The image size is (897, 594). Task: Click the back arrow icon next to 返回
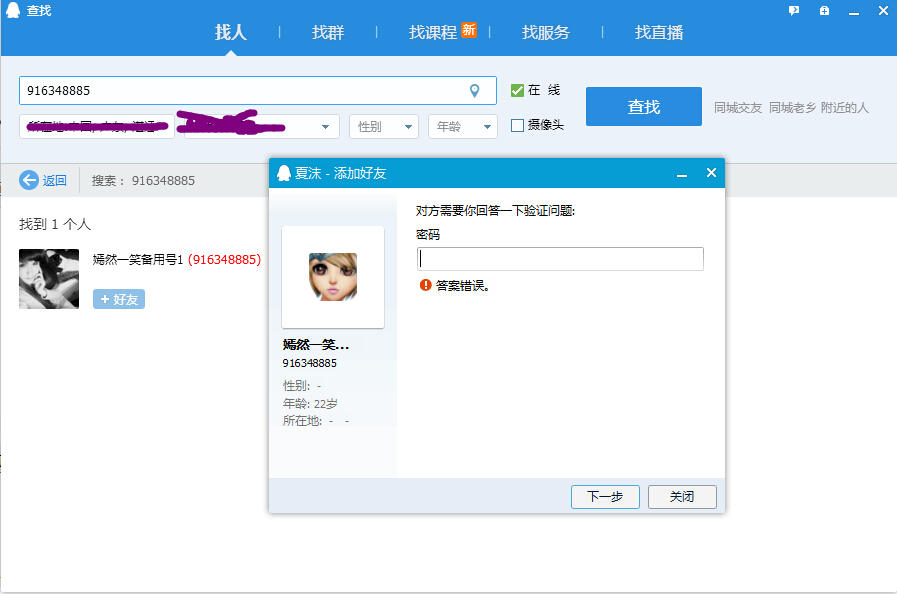coord(29,180)
